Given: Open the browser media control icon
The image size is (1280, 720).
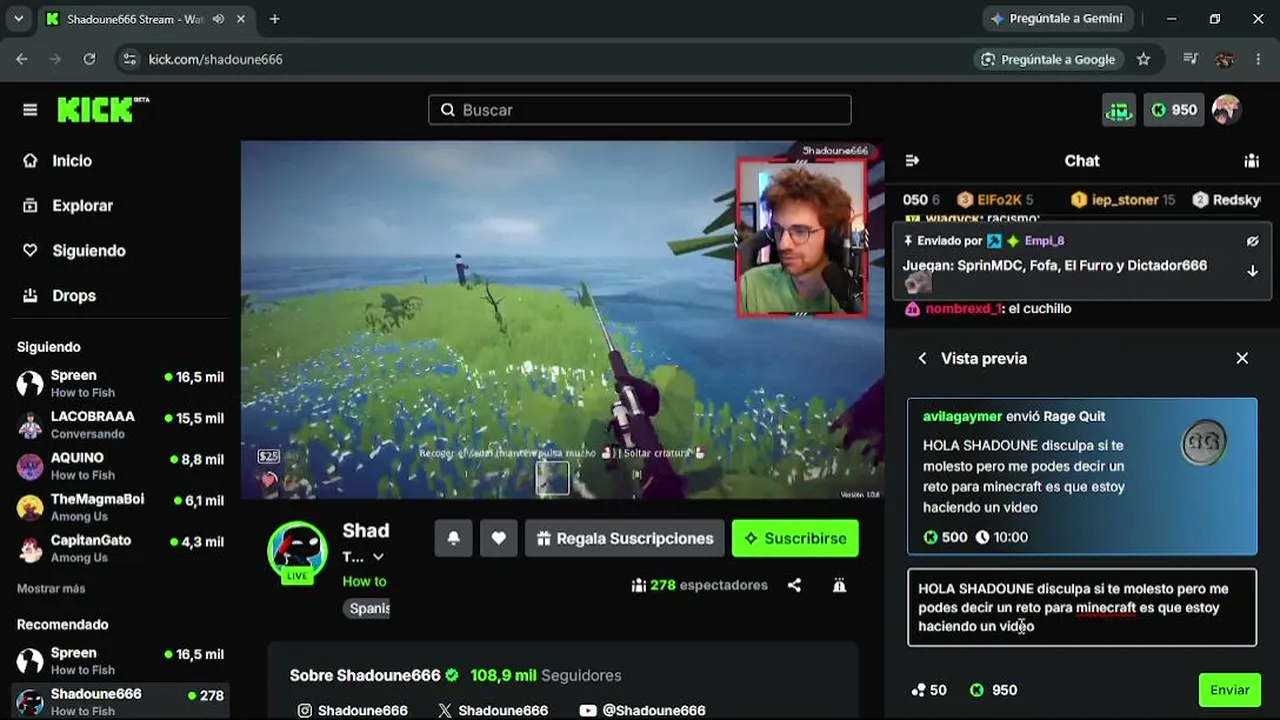Looking at the screenshot, I should click(x=1190, y=59).
